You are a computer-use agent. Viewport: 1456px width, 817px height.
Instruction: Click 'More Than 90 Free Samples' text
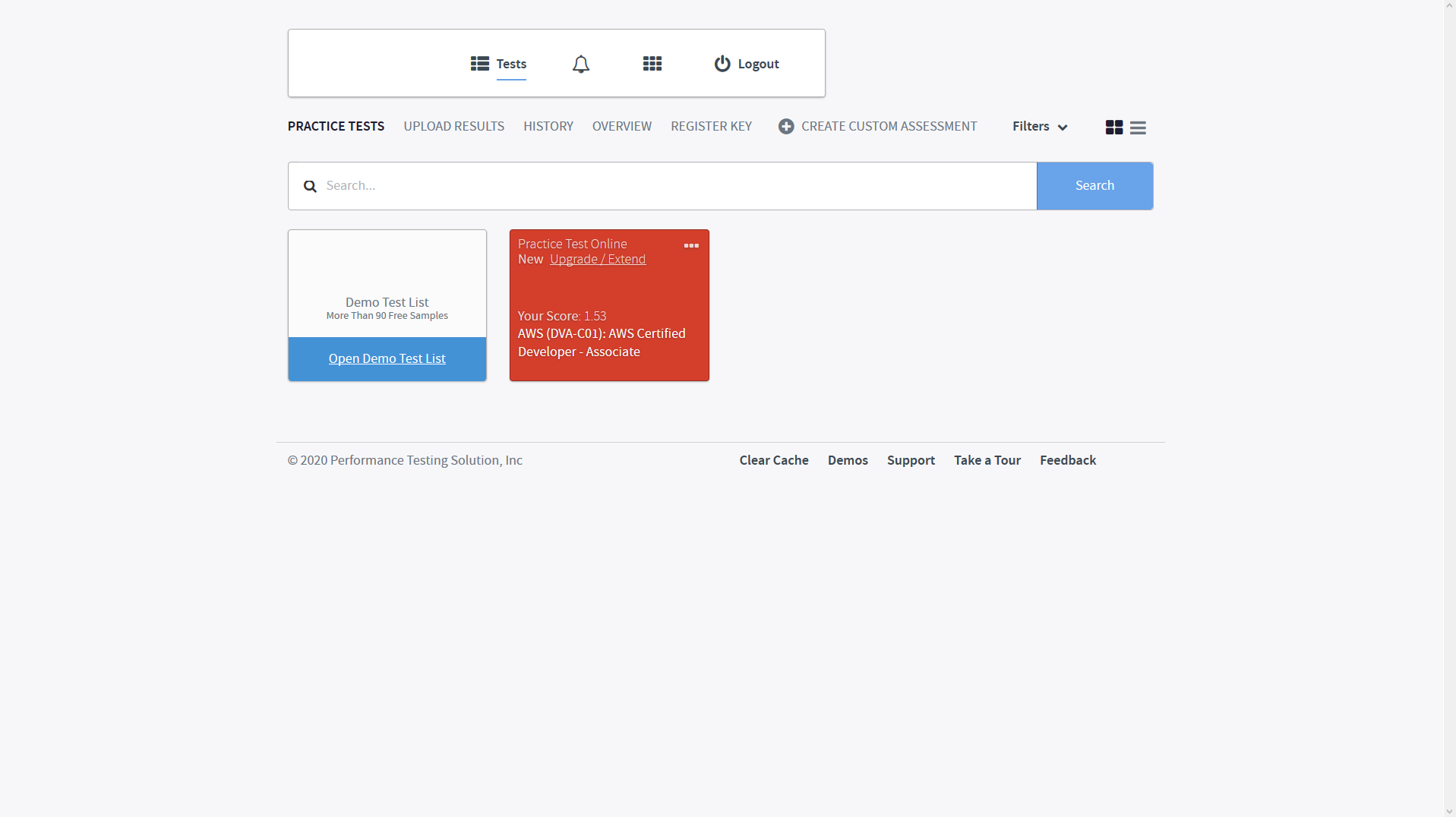tap(387, 316)
